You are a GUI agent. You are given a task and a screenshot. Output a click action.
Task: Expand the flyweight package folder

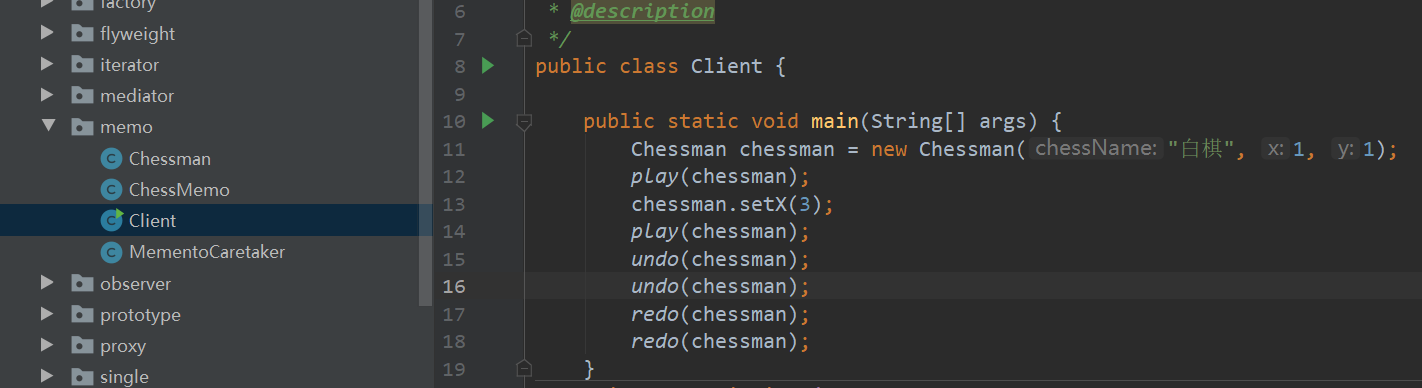[47, 33]
